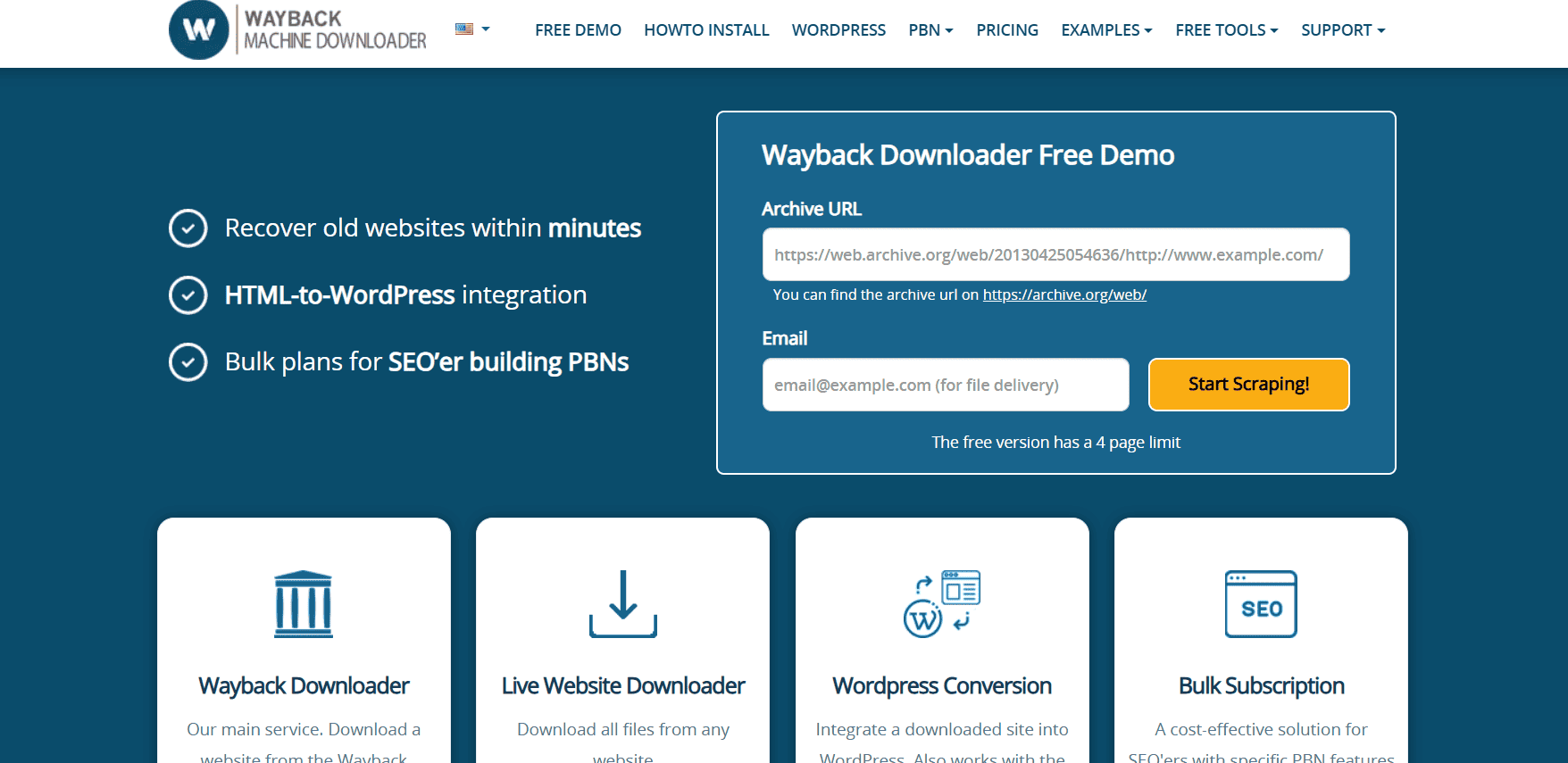This screenshot has height=763, width=1568.
Task: Open the FREE DEMO menu item
Action: [578, 30]
